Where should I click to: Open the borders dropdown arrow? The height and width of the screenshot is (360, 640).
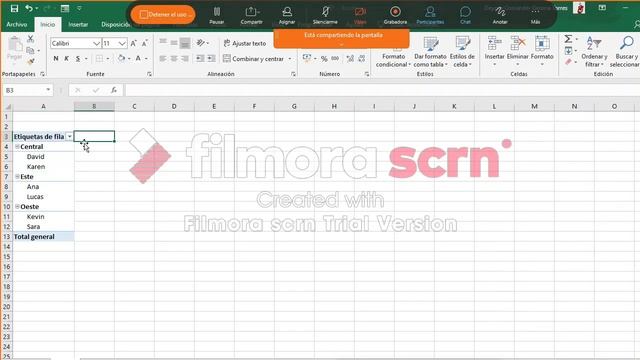pyautogui.click(x=108, y=59)
